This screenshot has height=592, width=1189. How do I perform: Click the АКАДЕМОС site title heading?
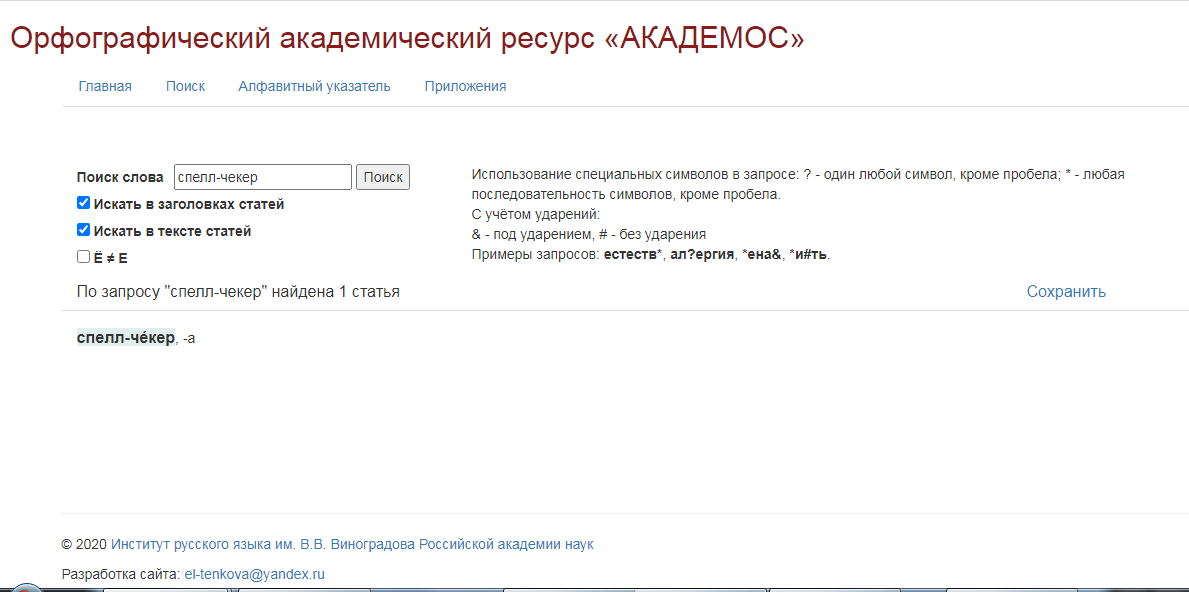(x=407, y=38)
